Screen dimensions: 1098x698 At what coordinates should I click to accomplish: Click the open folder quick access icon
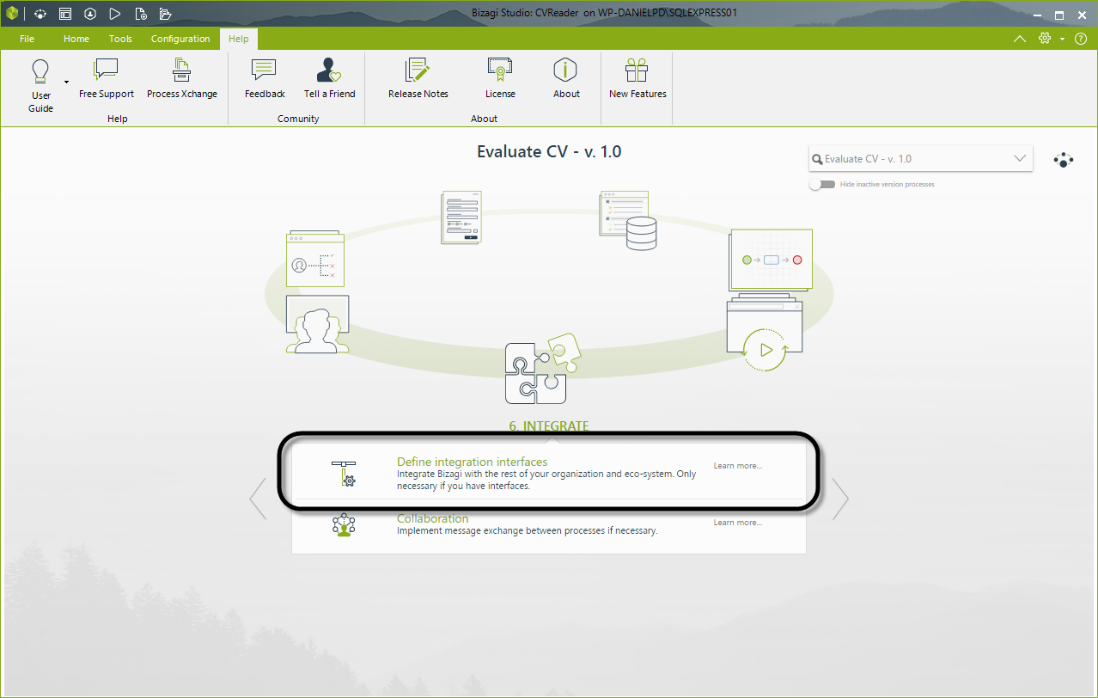pos(165,14)
